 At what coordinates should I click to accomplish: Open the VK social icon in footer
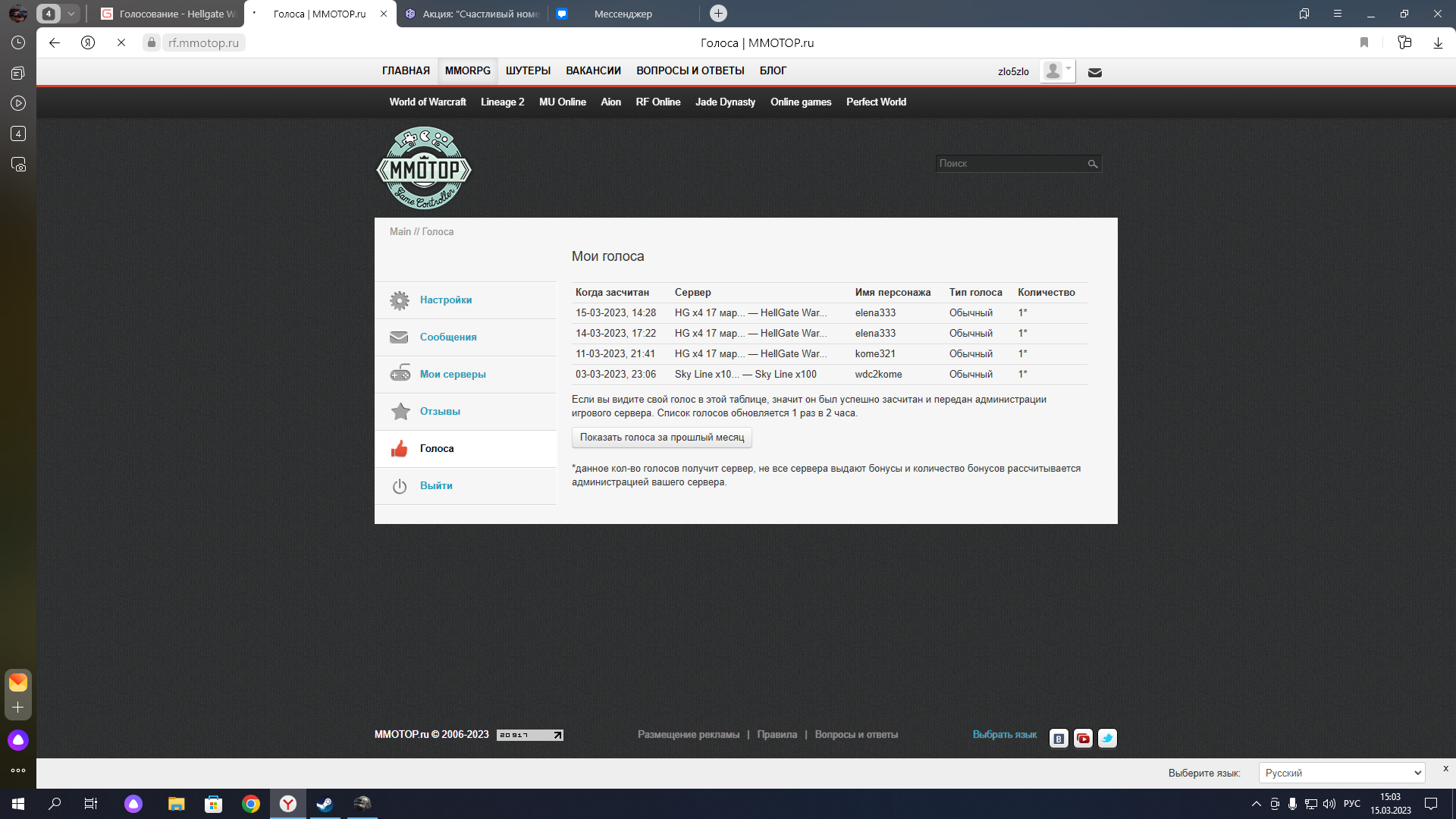click(x=1059, y=738)
